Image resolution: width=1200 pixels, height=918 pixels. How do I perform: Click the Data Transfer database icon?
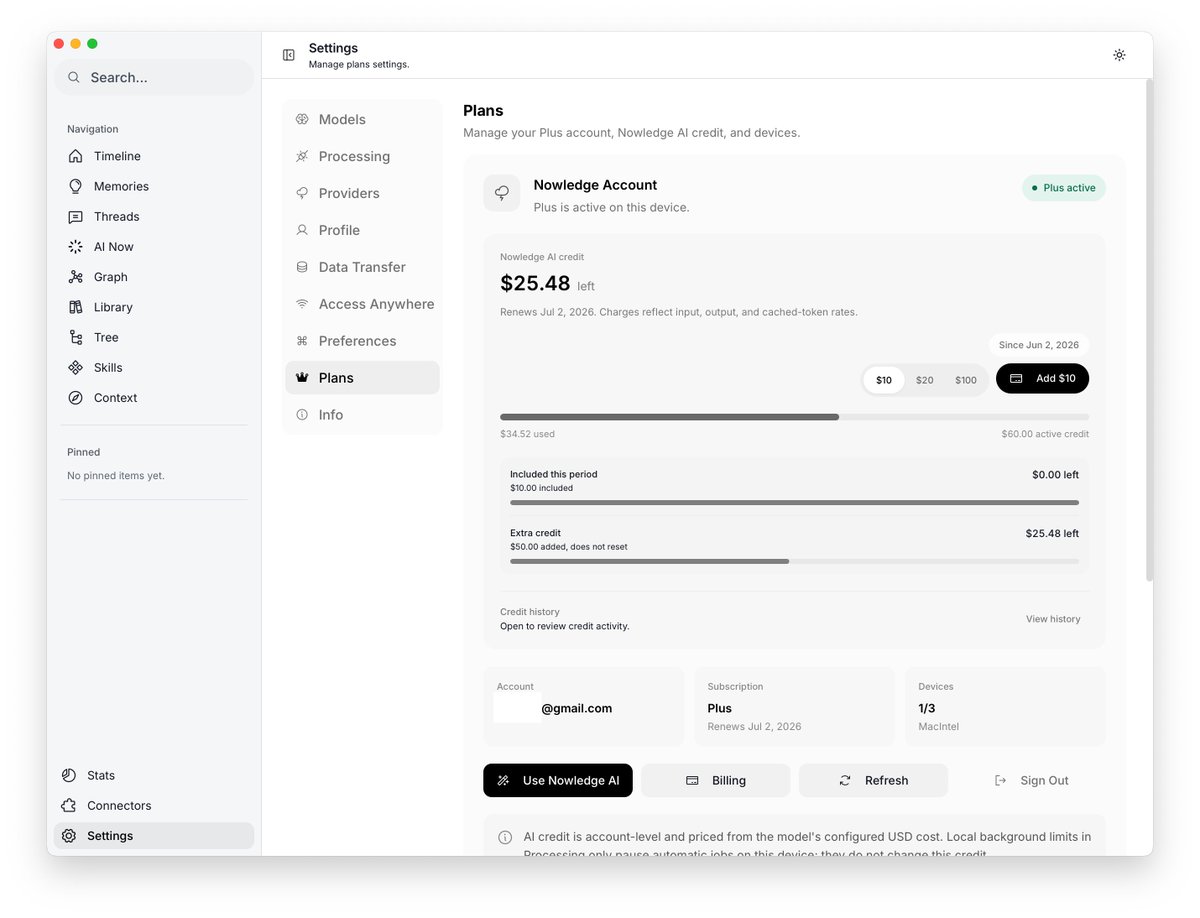pyautogui.click(x=302, y=267)
